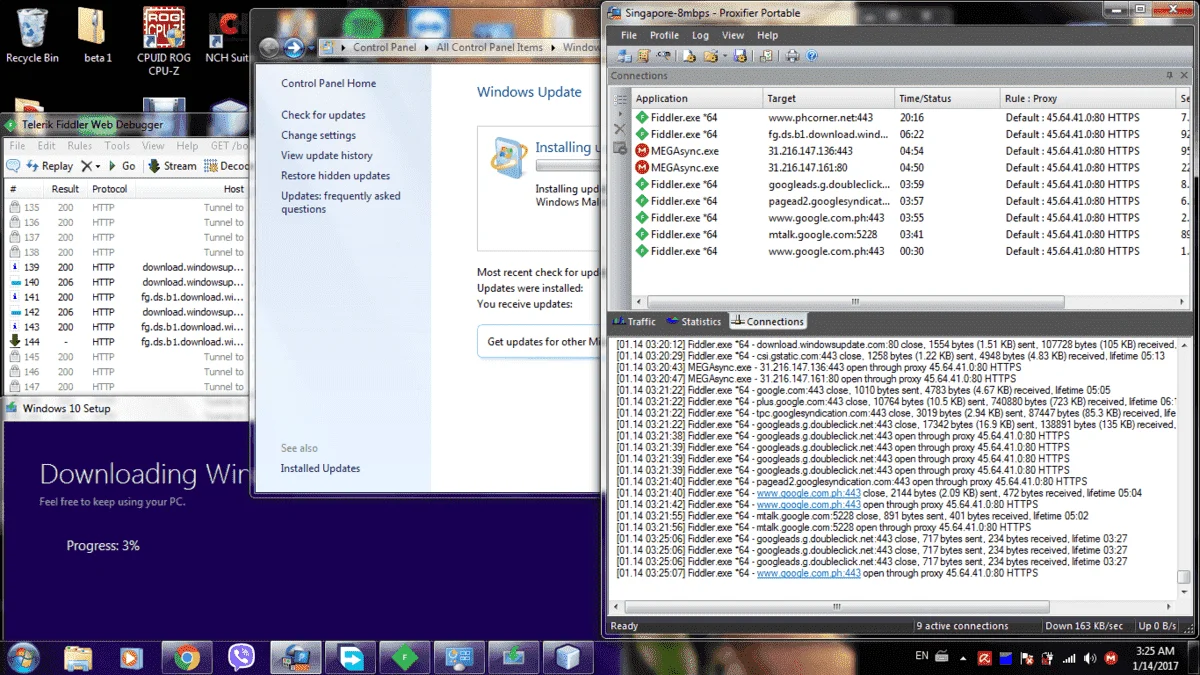Image resolution: width=1200 pixels, height=675 pixels.
Task: Open Fiddler Rules menu
Action: (x=80, y=146)
